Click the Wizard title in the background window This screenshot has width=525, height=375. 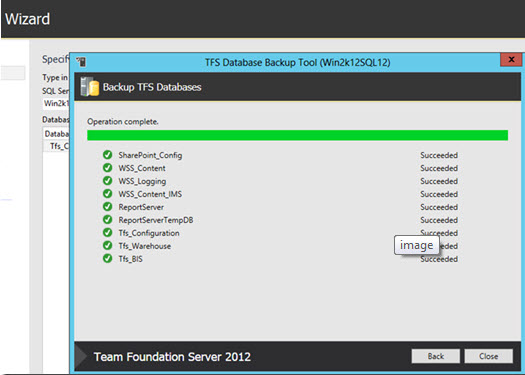(x=27, y=19)
